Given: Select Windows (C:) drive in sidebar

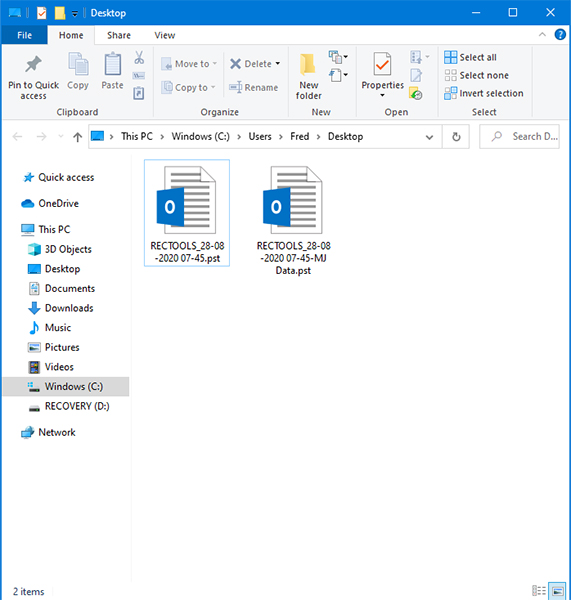Looking at the screenshot, I should [x=66, y=386].
